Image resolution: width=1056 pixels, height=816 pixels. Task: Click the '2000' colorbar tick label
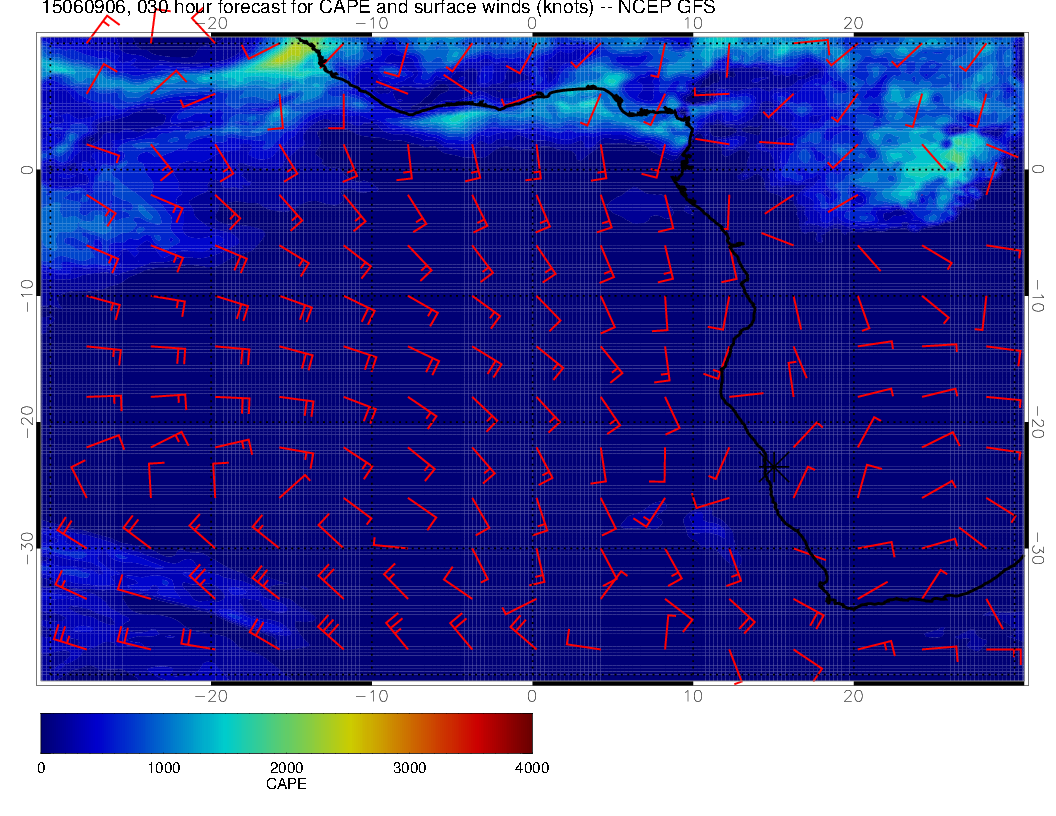[286, 768]
